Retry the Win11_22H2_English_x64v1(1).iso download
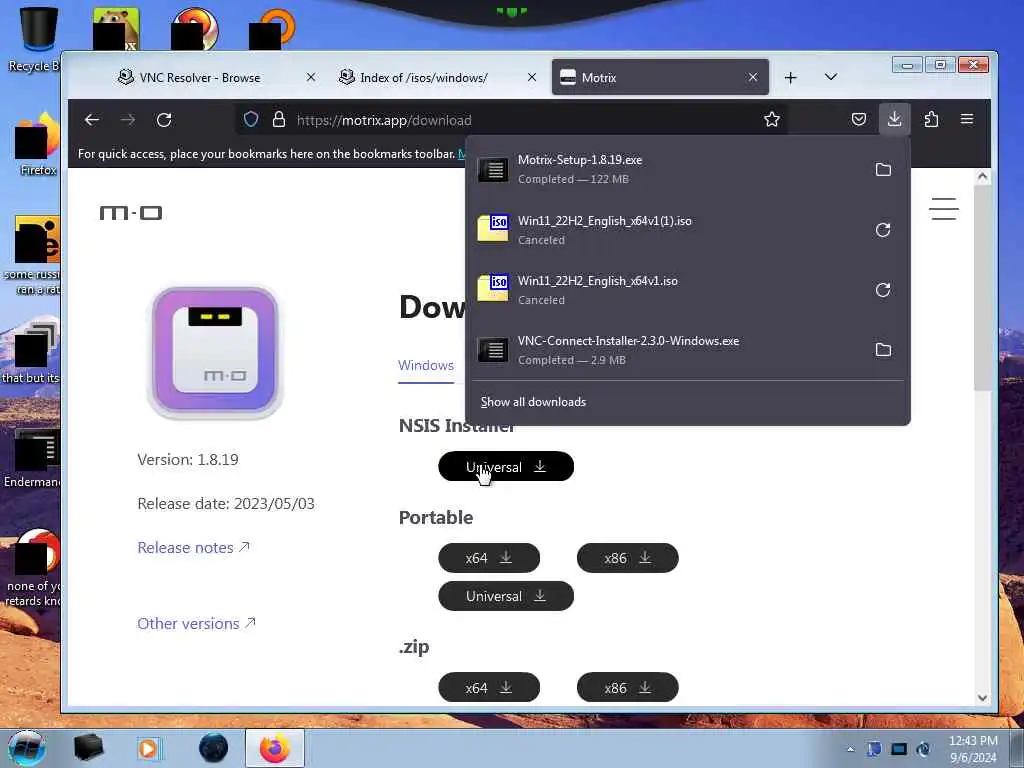Viewport: 1024px width, 768px height. coord(883,230)
